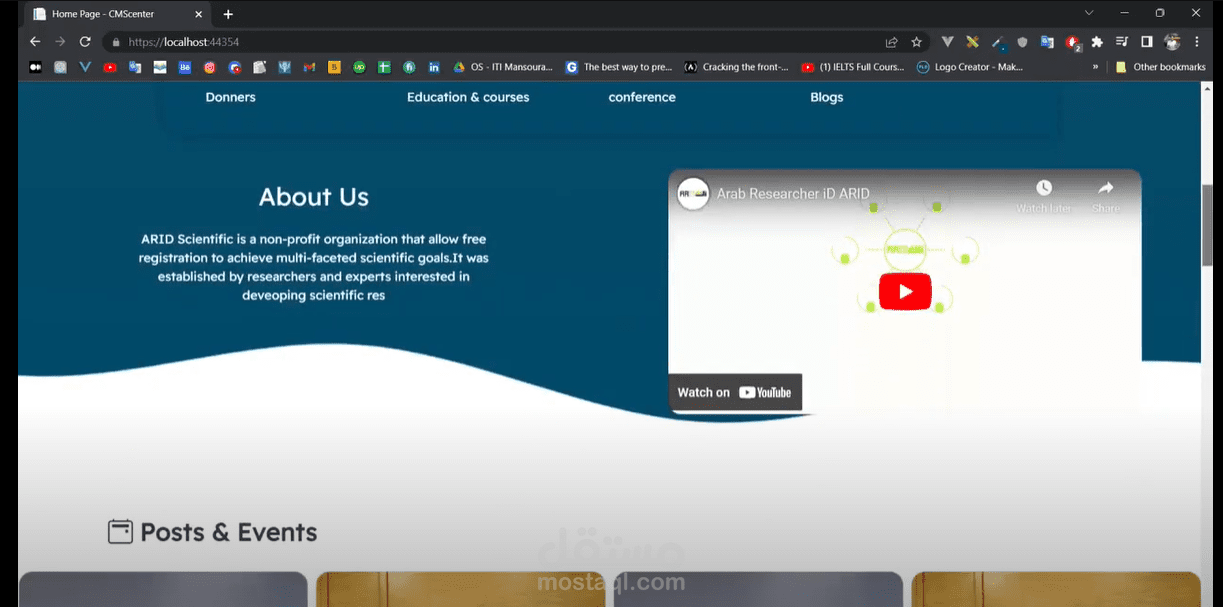Open 'Cracking the front-...' bookmark
1223x607 pixels.
pyautogui.click(x=737, y=67)
